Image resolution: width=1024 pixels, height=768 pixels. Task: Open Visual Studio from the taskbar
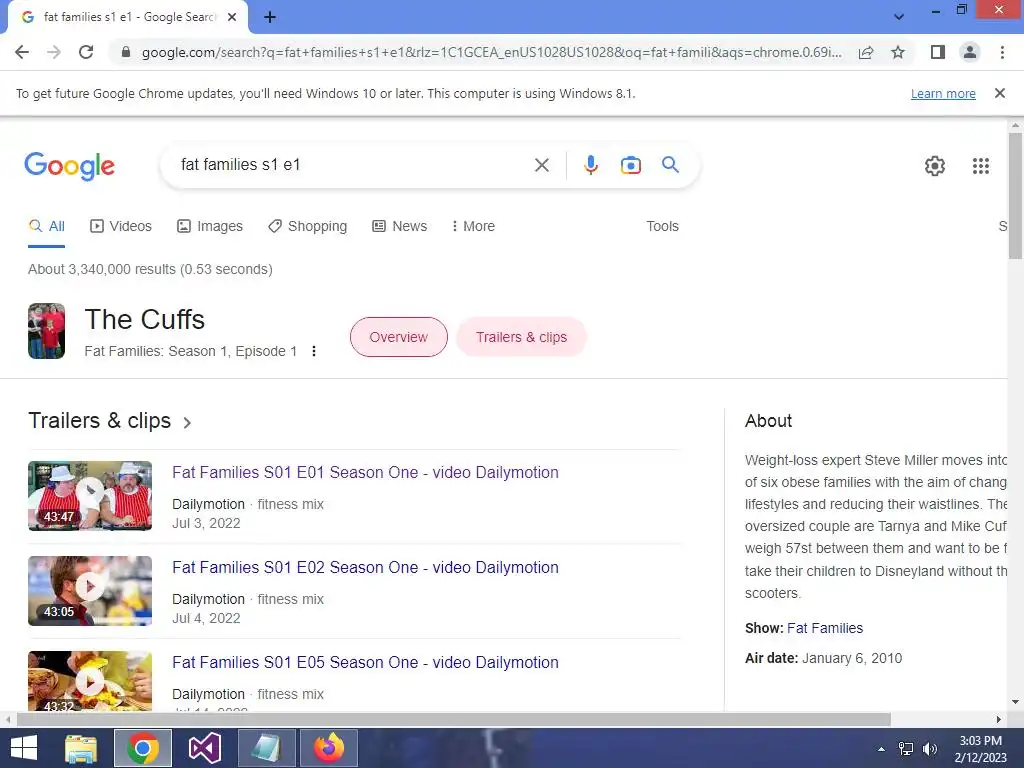(x=205, y=748)
